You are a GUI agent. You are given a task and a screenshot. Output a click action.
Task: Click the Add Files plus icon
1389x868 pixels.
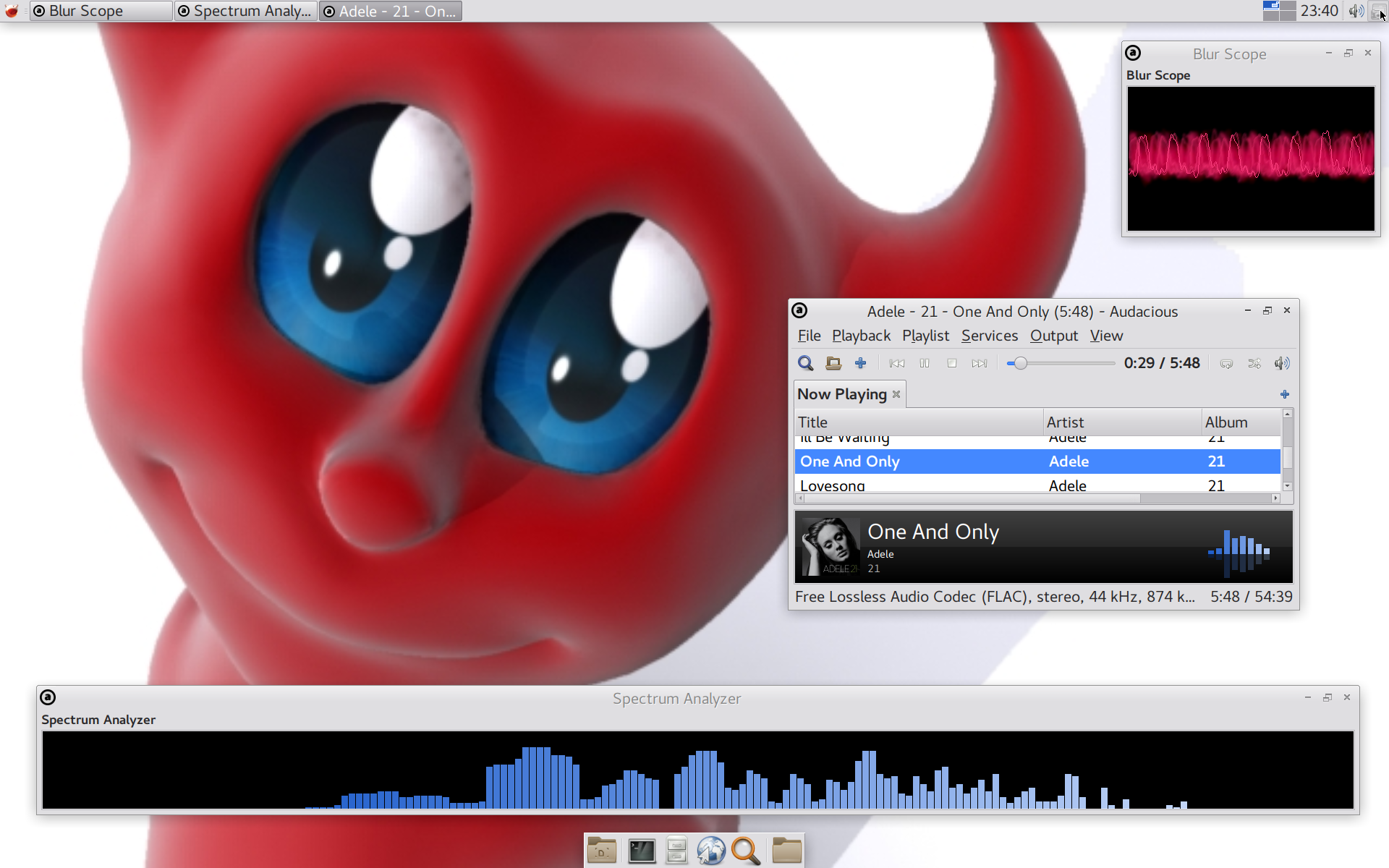tap(860, 363)
